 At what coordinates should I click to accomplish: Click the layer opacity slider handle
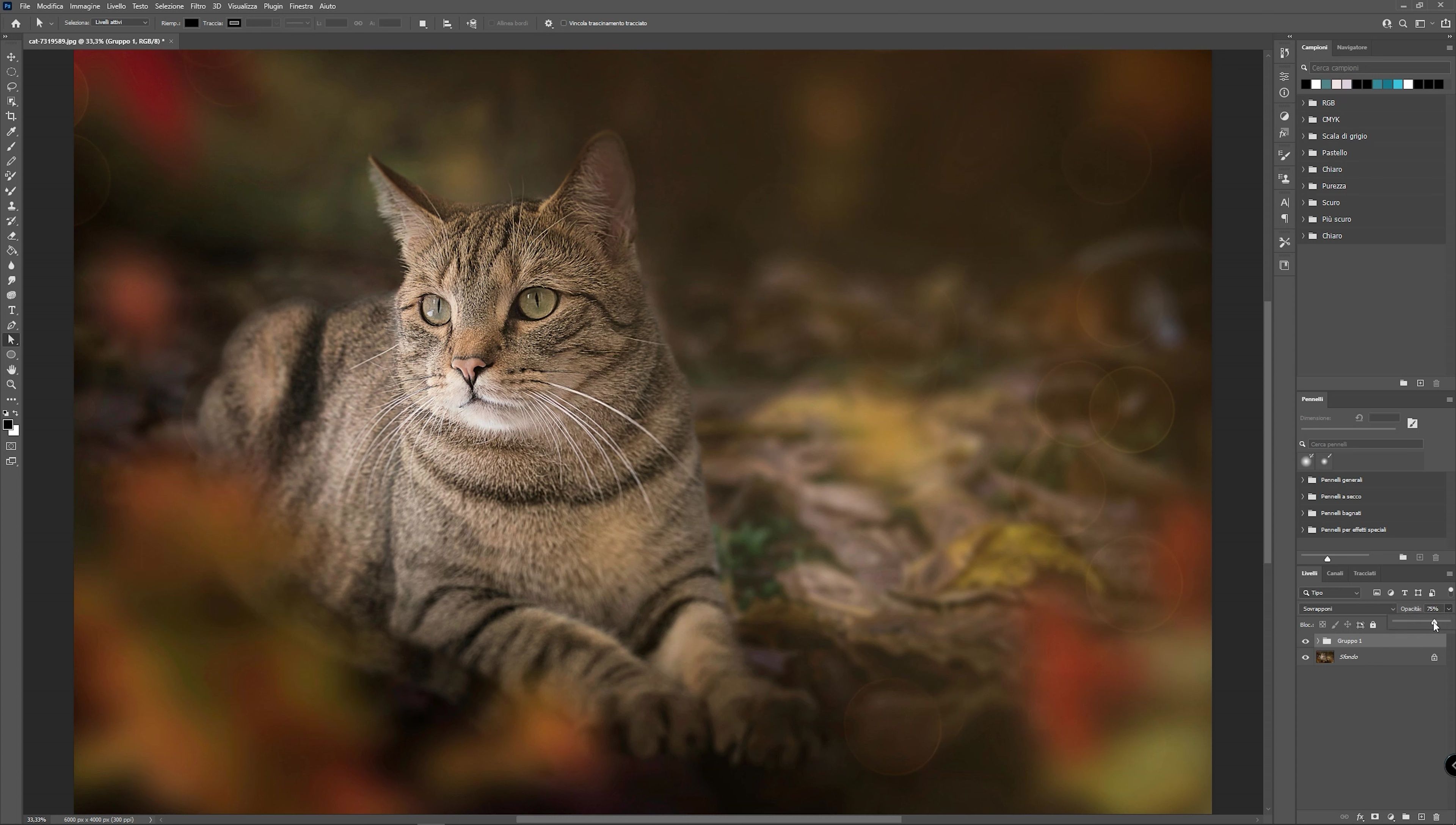point(1434,623)
